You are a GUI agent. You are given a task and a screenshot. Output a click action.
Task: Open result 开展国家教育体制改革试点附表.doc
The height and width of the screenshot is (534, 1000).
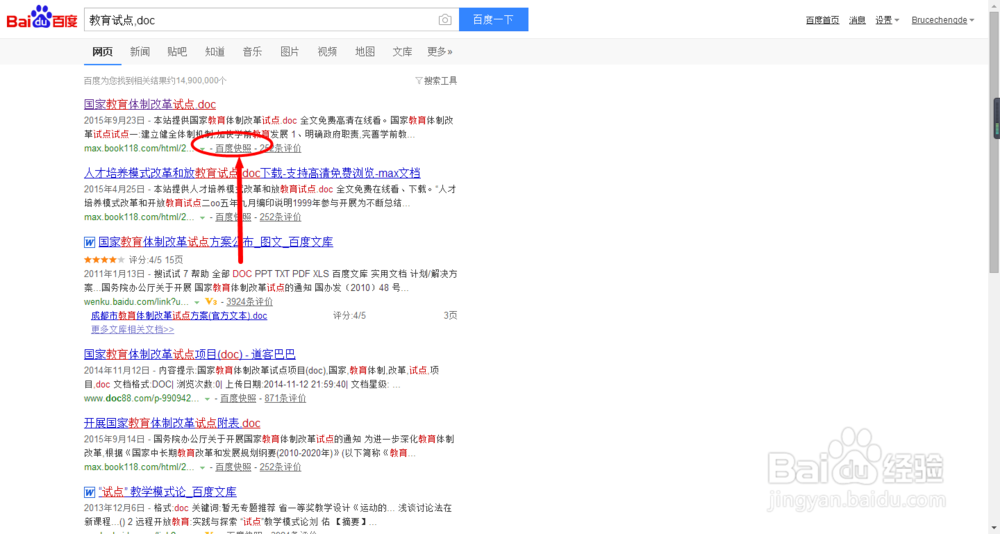[x=172, y=424]
